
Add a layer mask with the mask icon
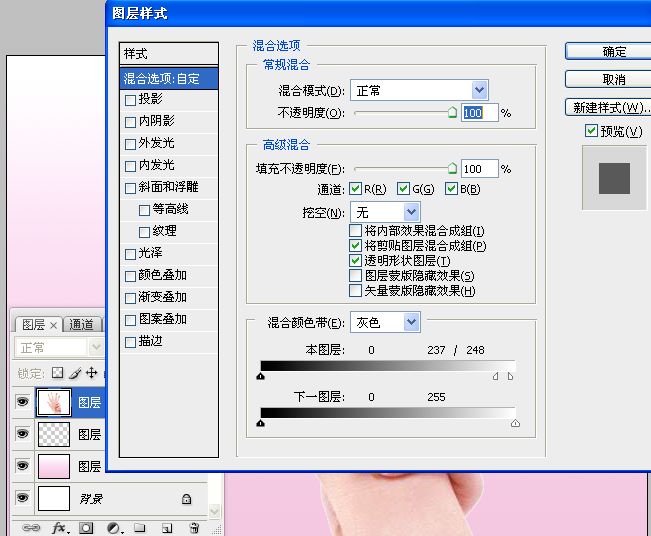[86, 528]
